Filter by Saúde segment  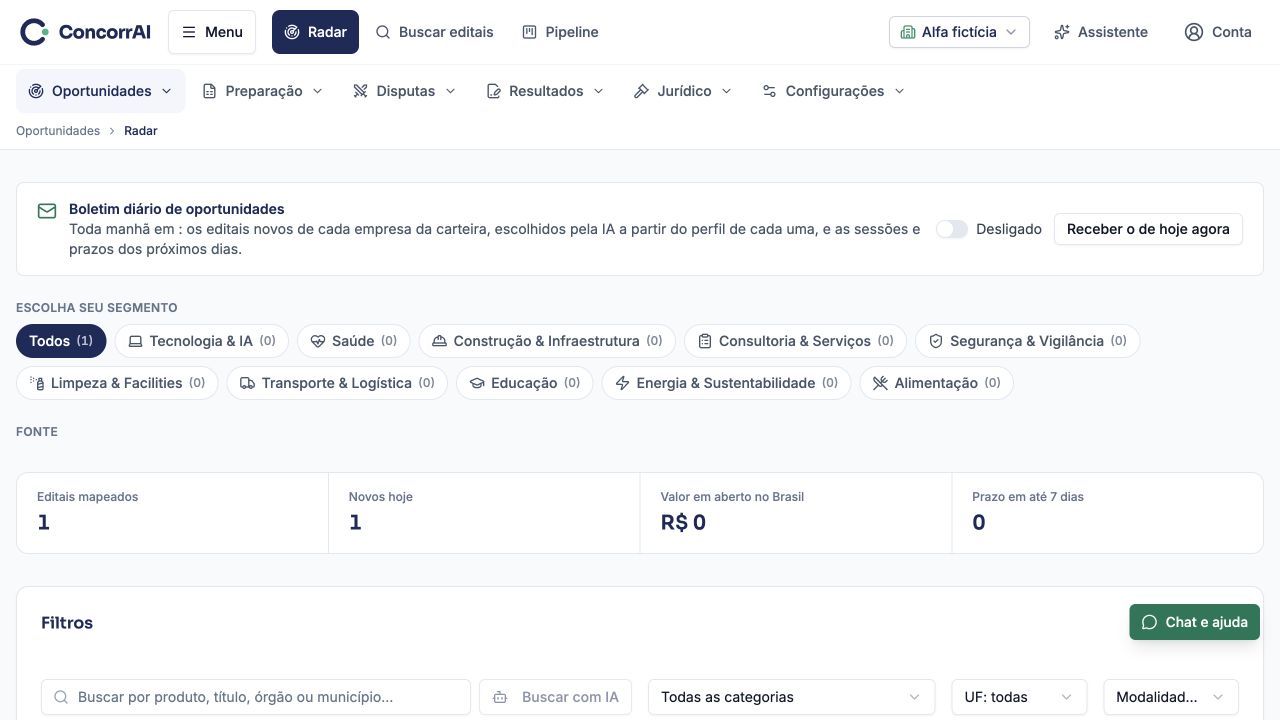click(x=354, y=341)
